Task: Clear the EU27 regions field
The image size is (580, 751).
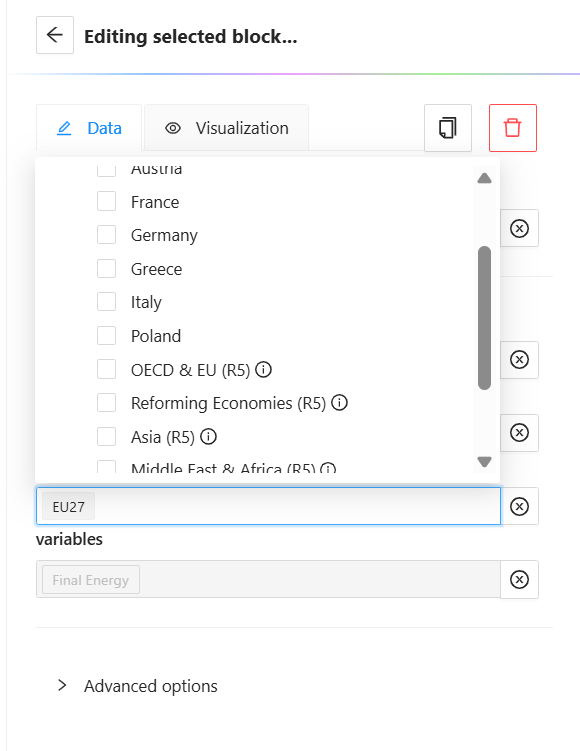Action: click(519, 506)
